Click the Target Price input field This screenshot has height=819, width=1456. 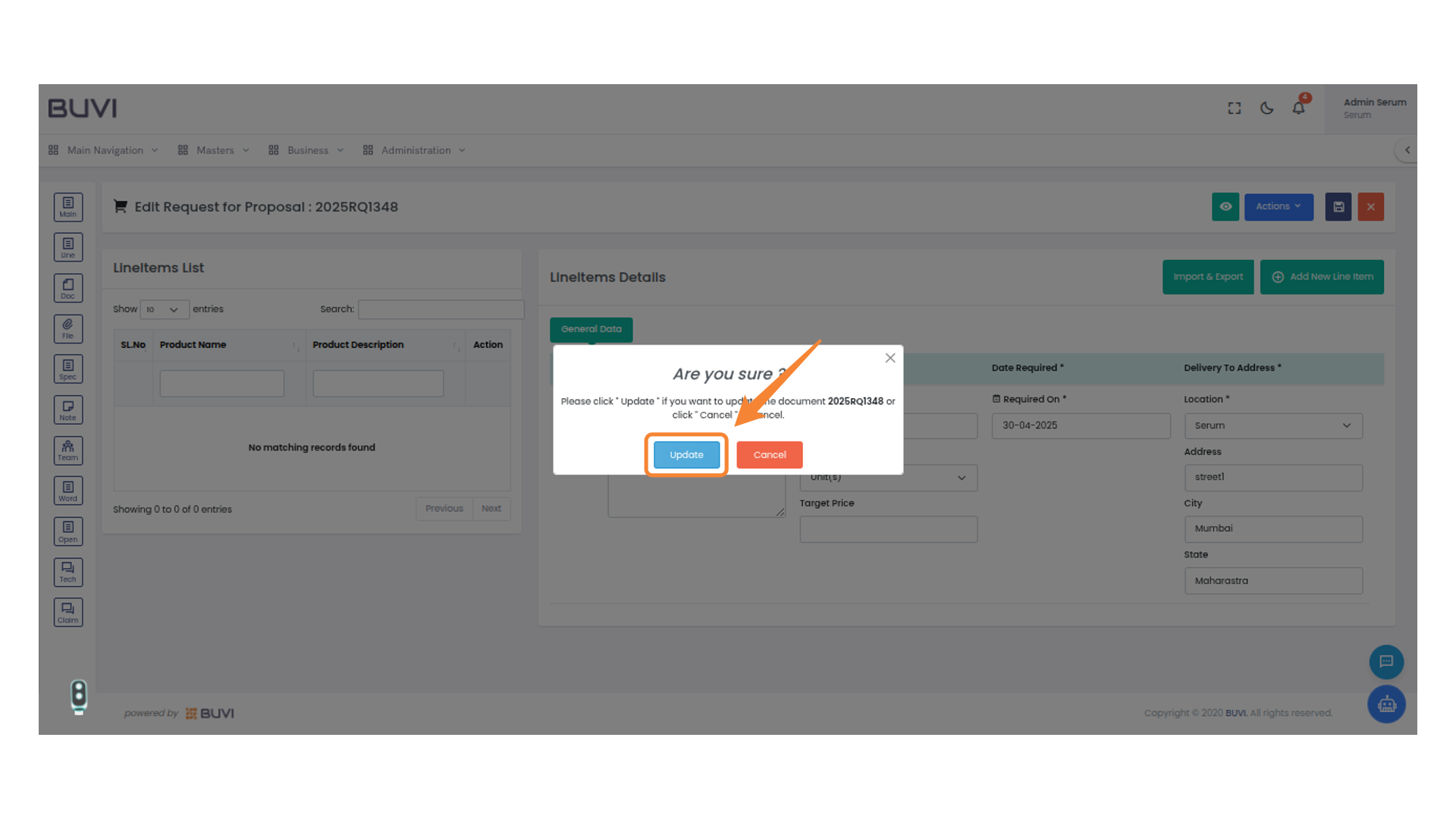click(x=887, y=529)
